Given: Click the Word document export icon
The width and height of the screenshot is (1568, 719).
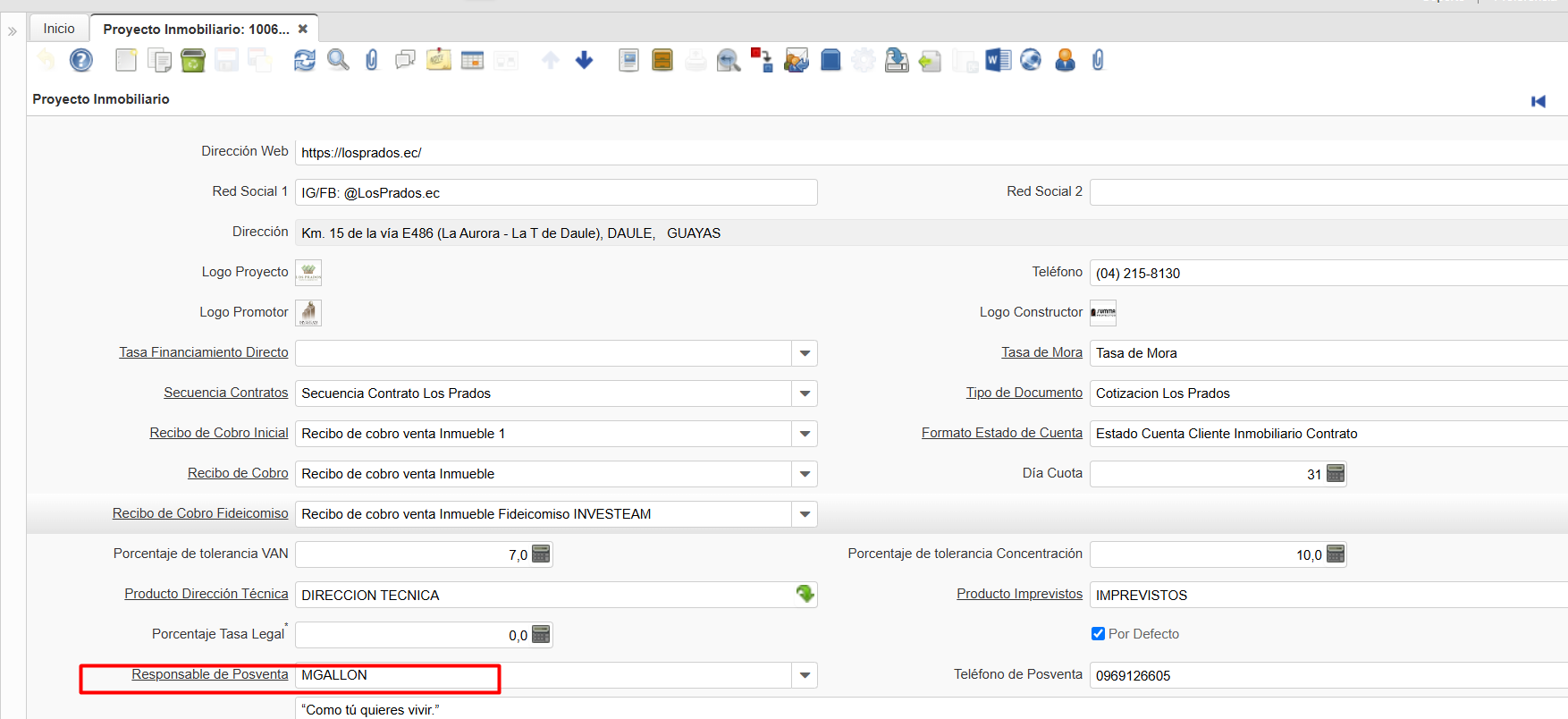Looking at the screenshot, I should (x=998, y=60).
